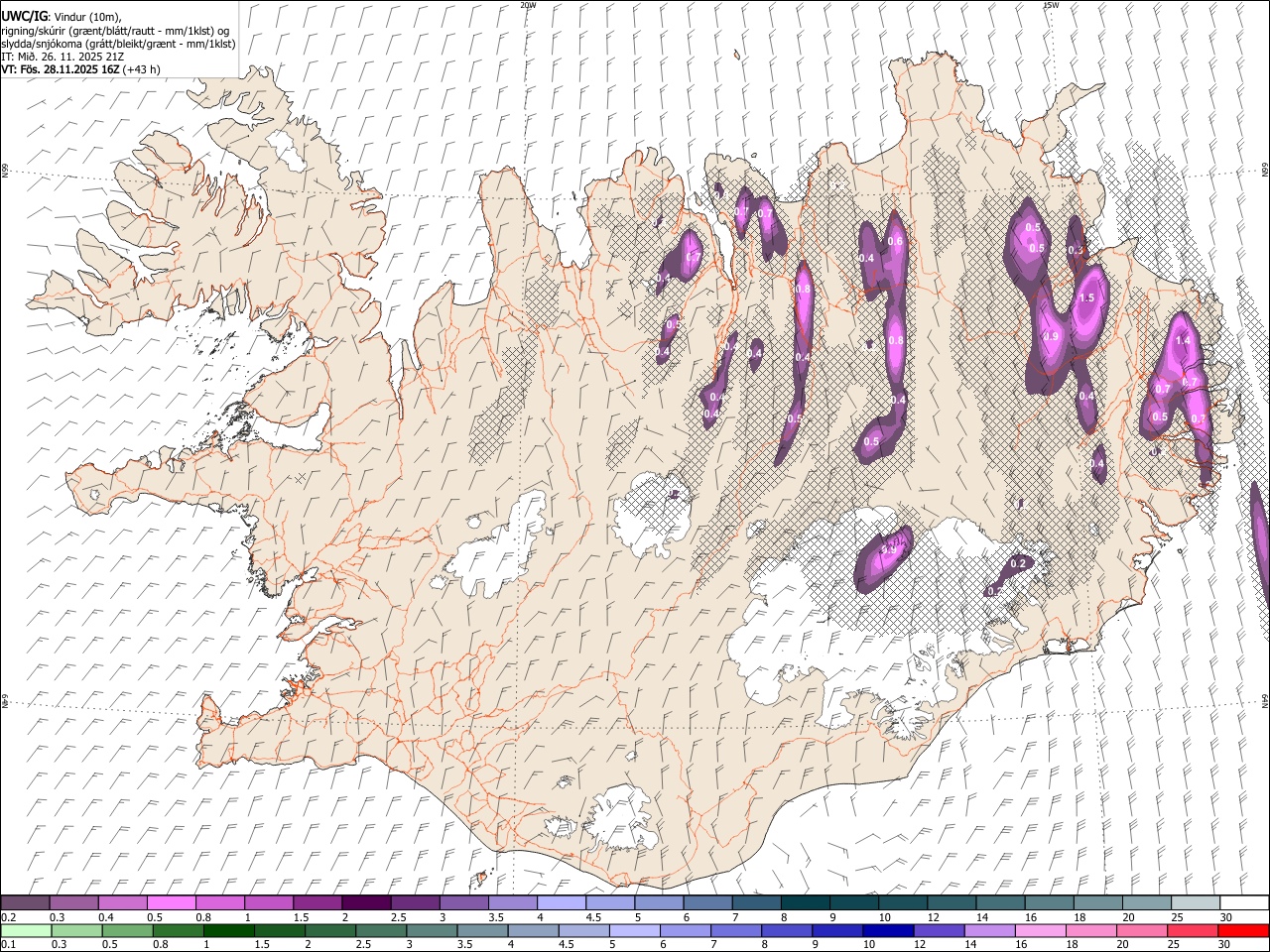This screenshot has height=952, width=1270.
Task: Click the 0.6 value label on the map
Action: click(x=895, y=241)
